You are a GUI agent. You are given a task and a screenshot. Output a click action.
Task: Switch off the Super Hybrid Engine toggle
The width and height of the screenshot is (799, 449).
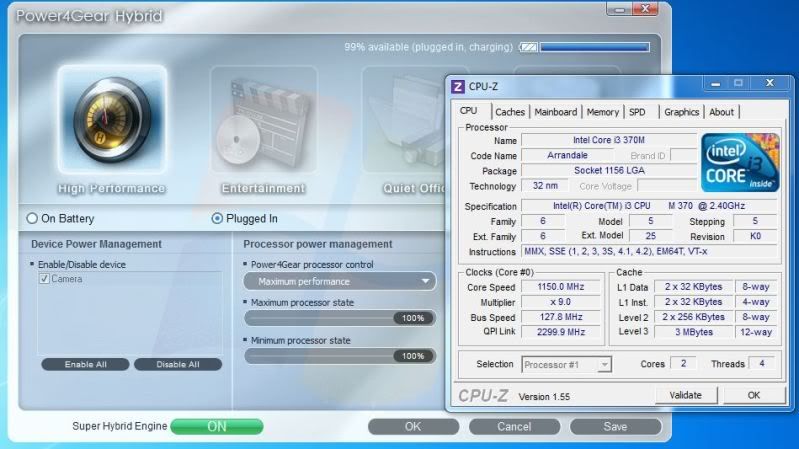click(217, 427)
